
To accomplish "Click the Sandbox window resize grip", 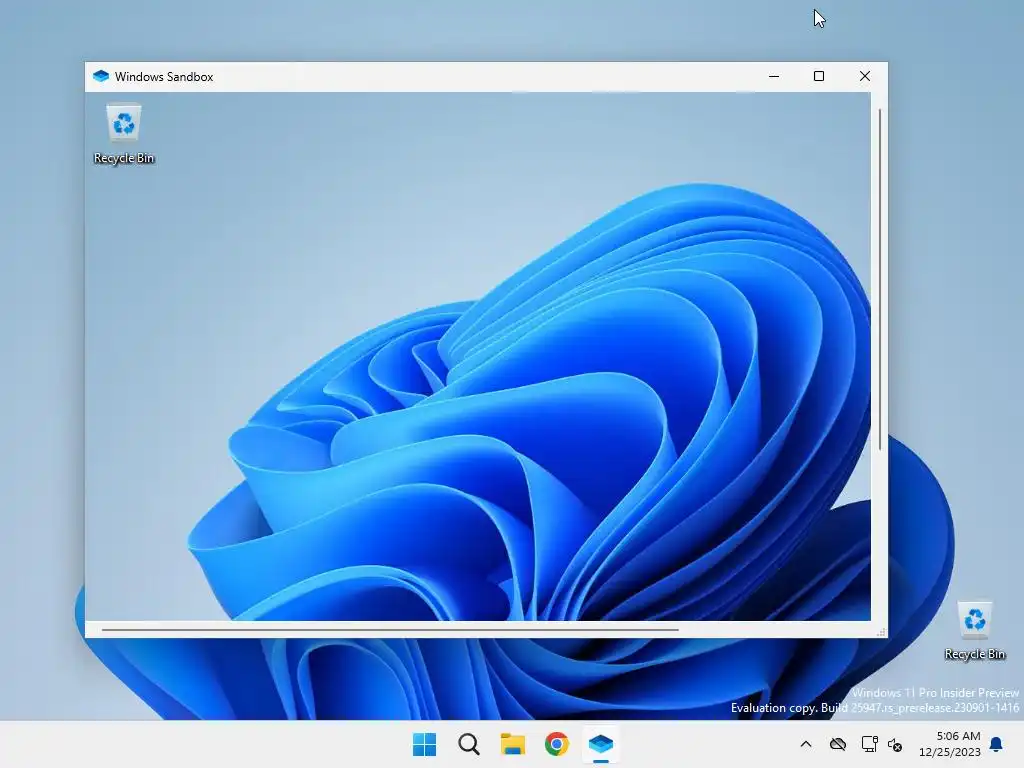I will click(881, 632).
